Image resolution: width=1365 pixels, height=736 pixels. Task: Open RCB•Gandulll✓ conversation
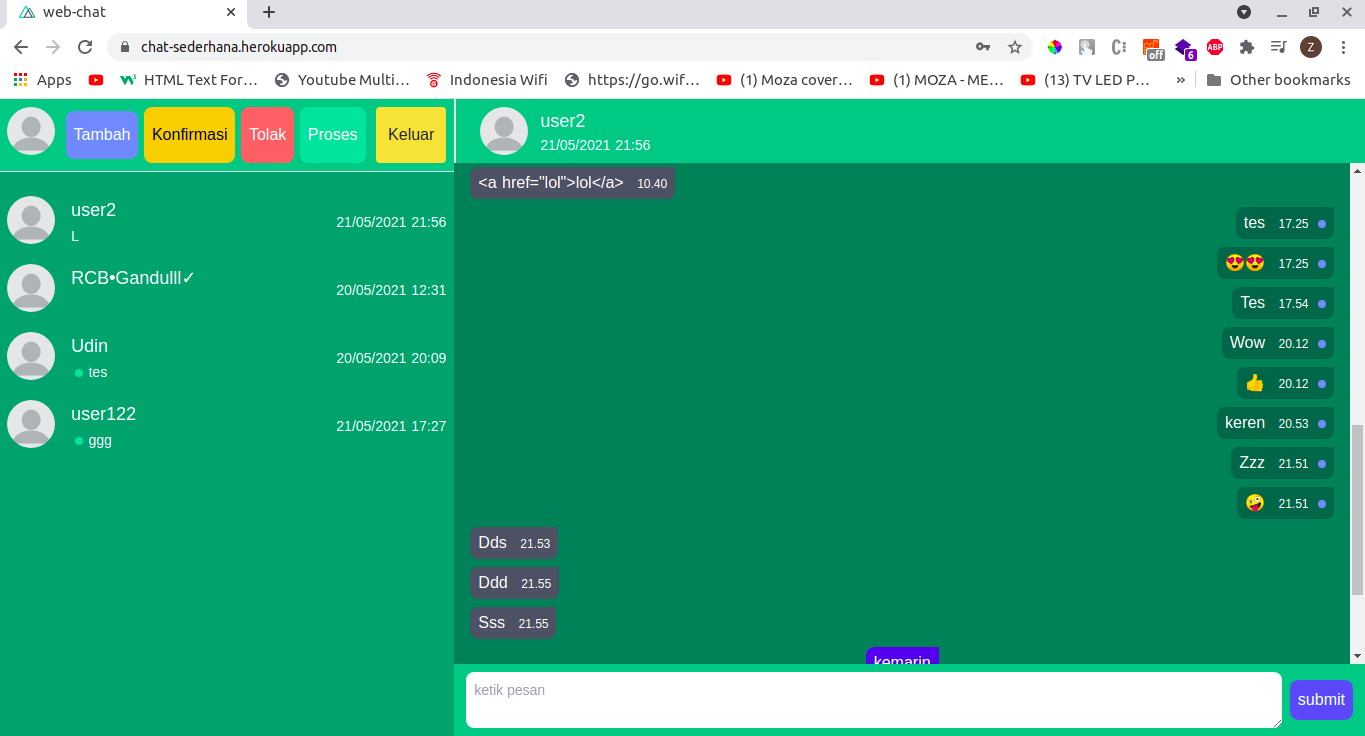click(227, 288)
